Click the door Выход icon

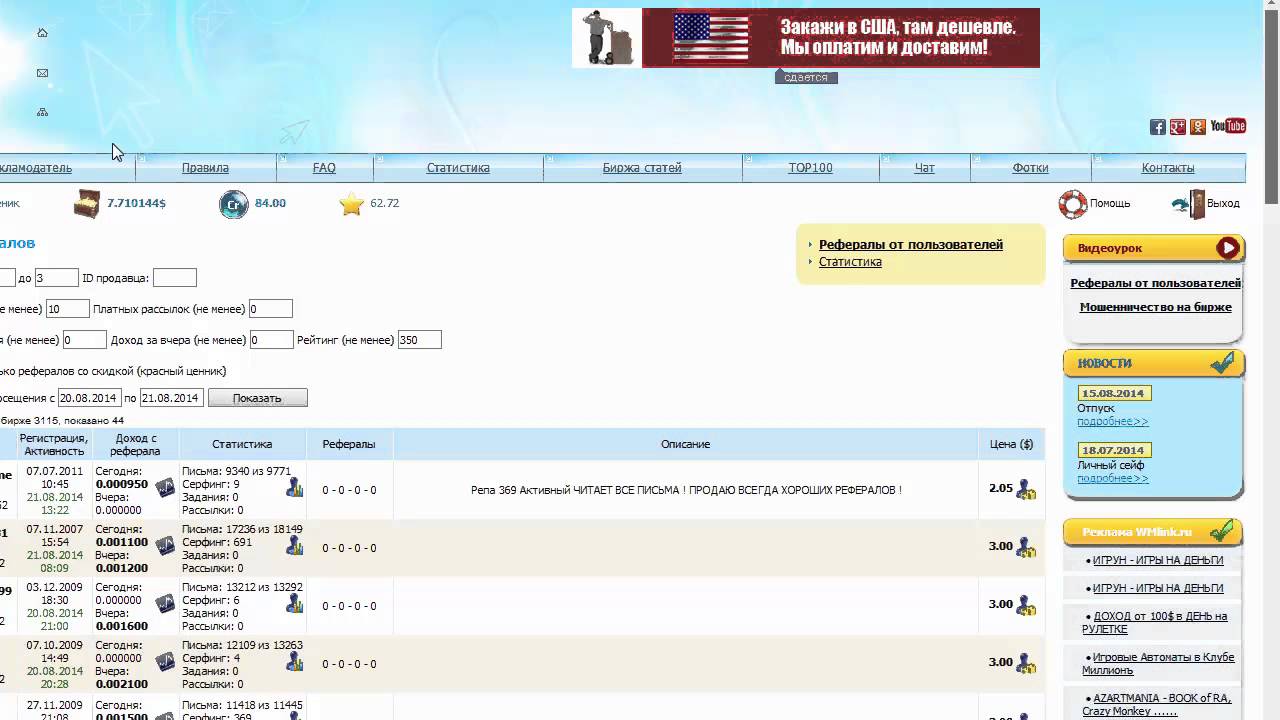pyautogui.click(x=1188, y=204)
